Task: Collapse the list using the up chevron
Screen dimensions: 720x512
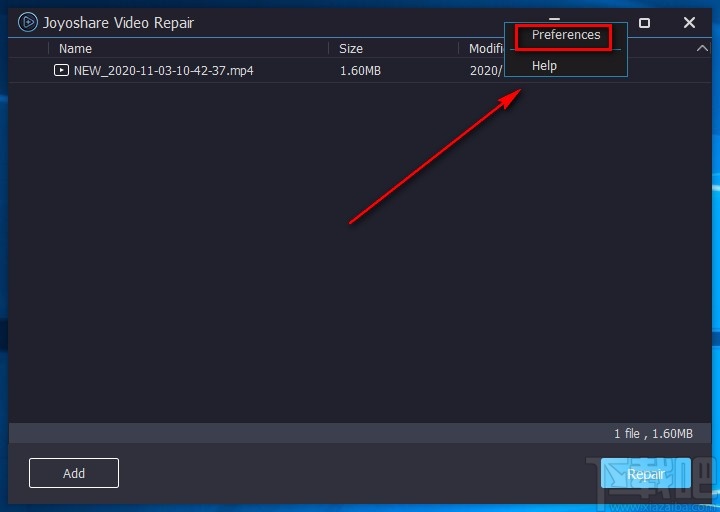Action: 702,48
